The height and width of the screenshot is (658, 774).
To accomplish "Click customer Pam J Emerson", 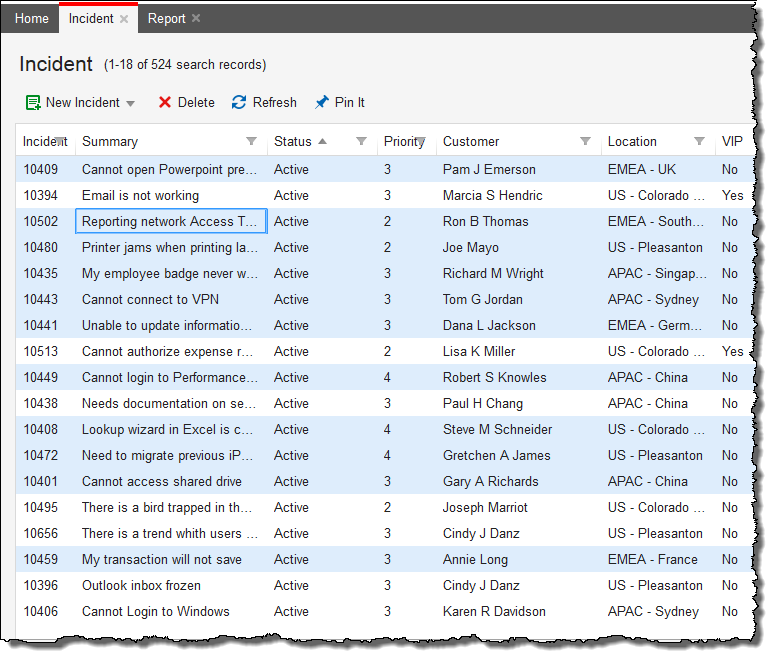I will click(x=489, y=169).
